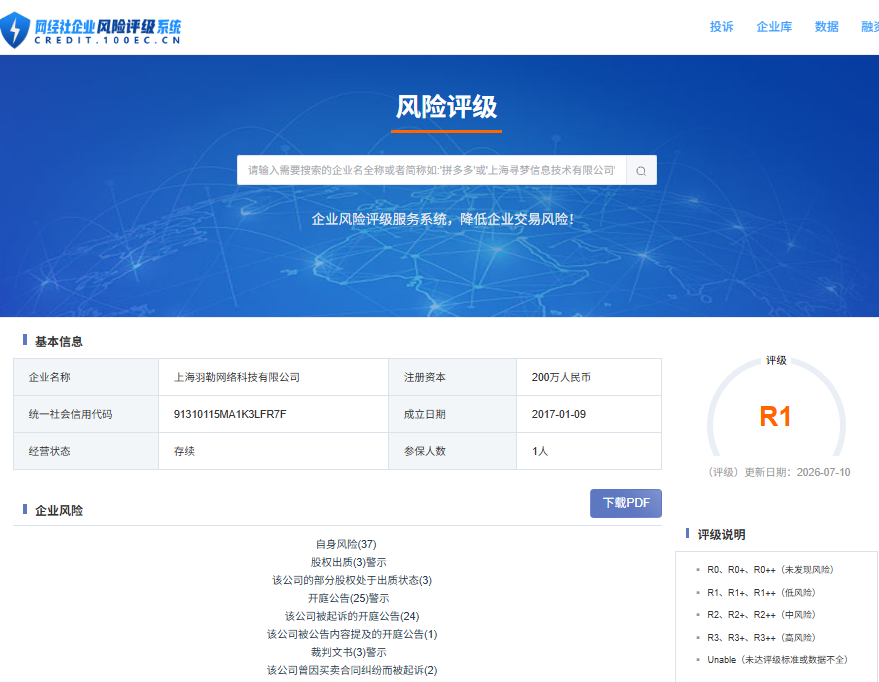Click the R2、R2+、R2++ (中风险) item
The width and height of the screenshot is (879, 682).
point(761,615)
